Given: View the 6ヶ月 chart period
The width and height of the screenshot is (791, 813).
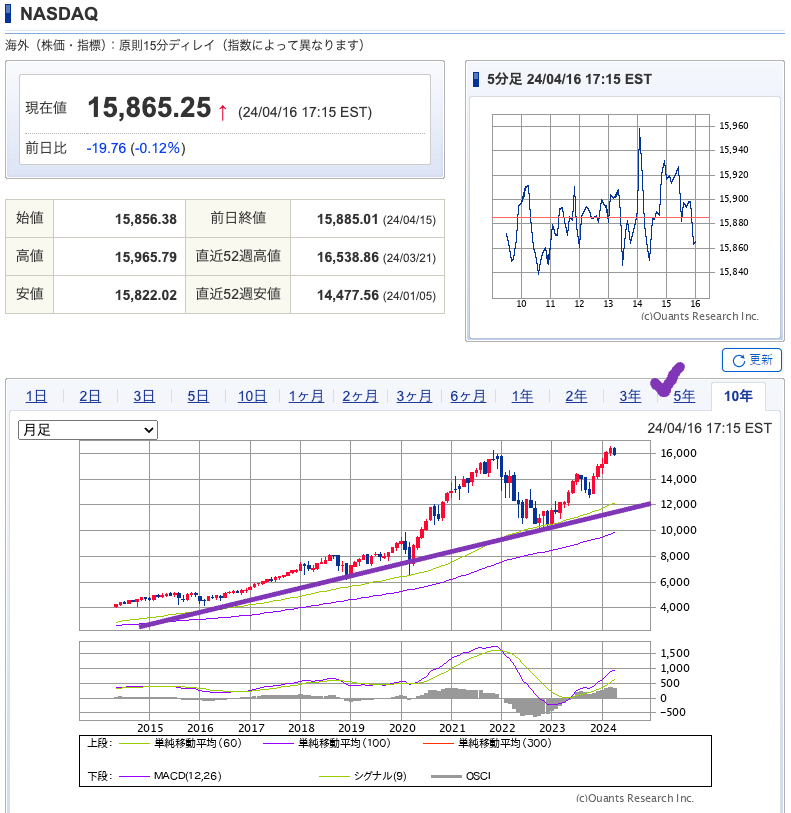Looking at the screenshot, I should tap(468, 396).
